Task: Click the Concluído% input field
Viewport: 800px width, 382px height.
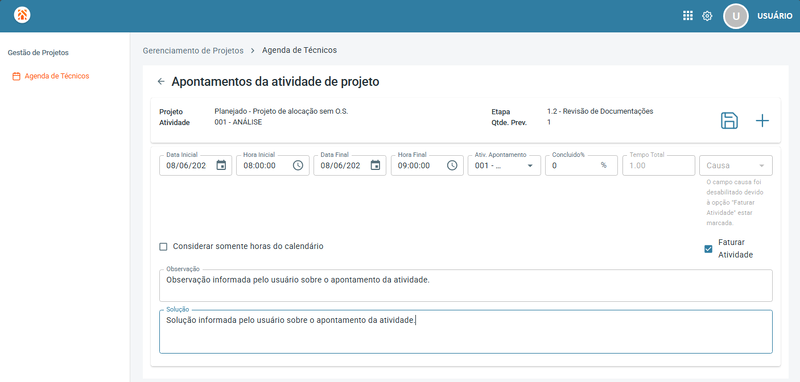Action: 581,165
